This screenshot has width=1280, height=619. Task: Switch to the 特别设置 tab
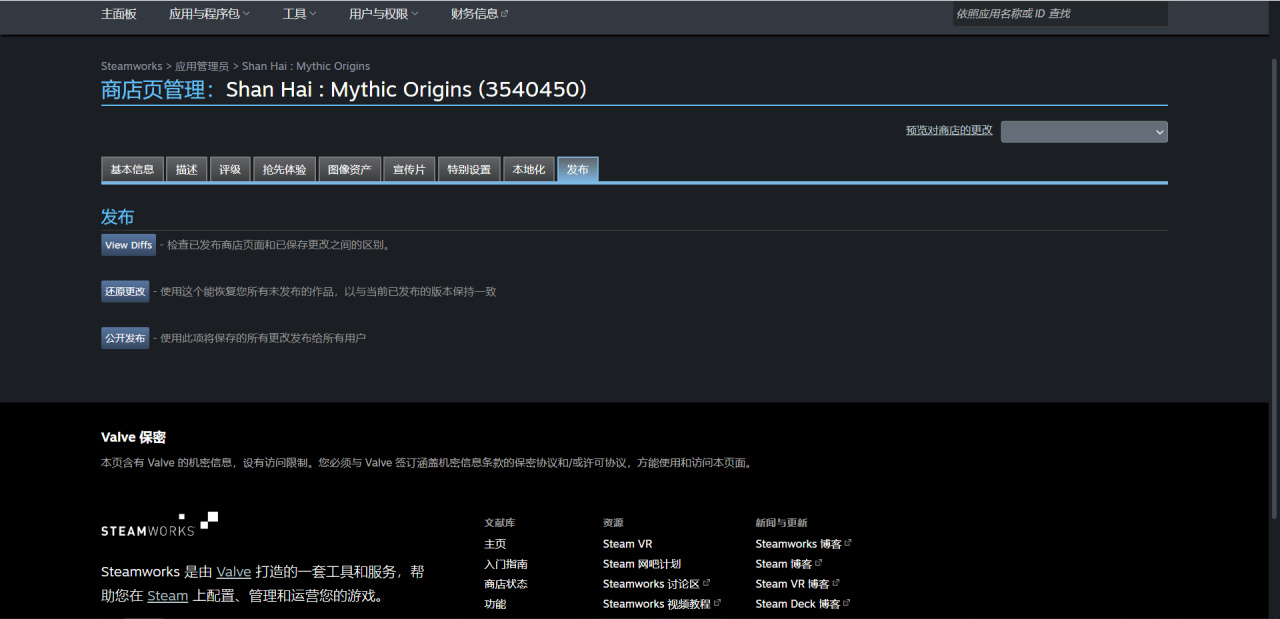[x=469, y=170]
